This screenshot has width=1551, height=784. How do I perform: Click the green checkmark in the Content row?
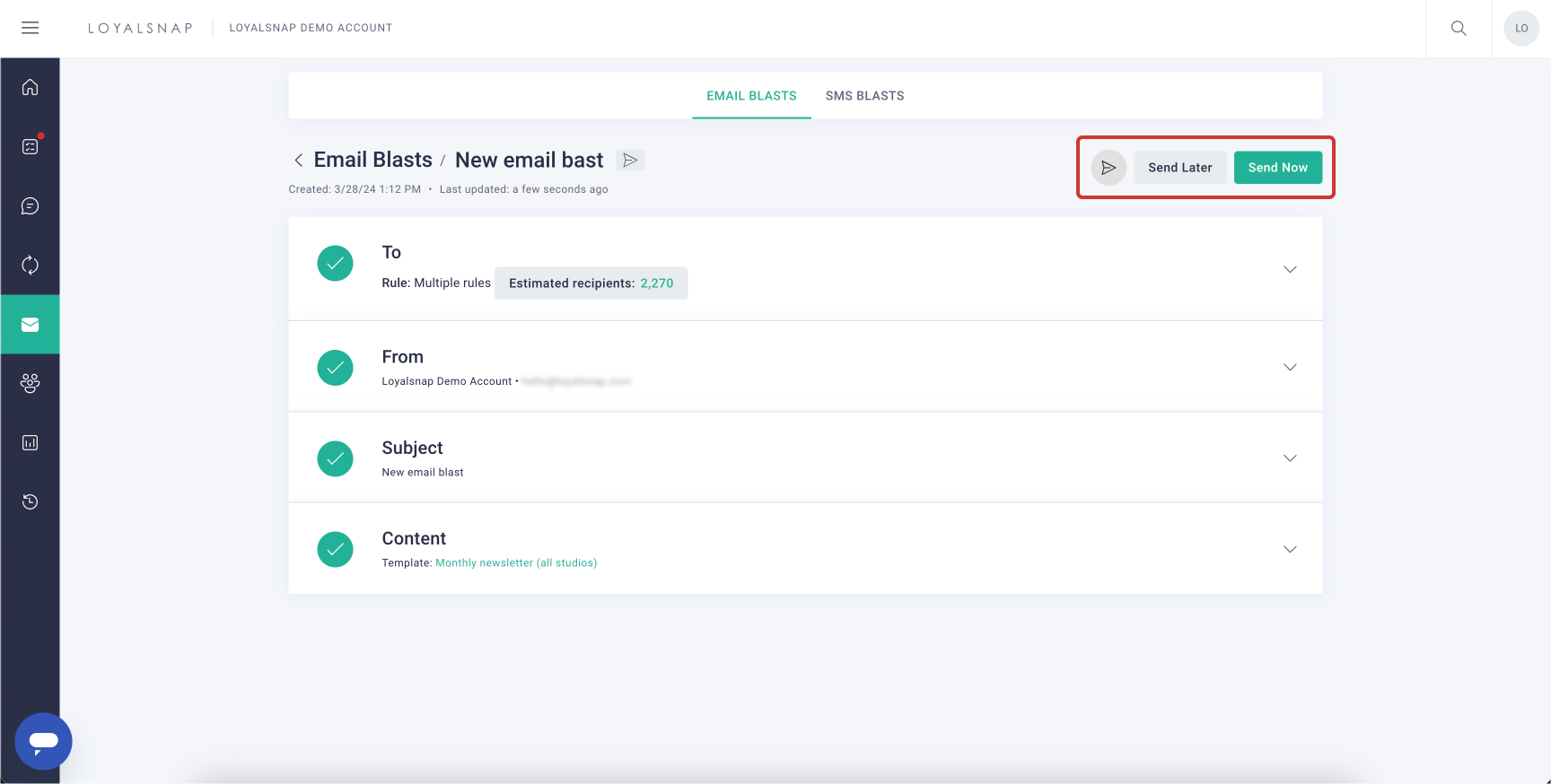point(335,549)
